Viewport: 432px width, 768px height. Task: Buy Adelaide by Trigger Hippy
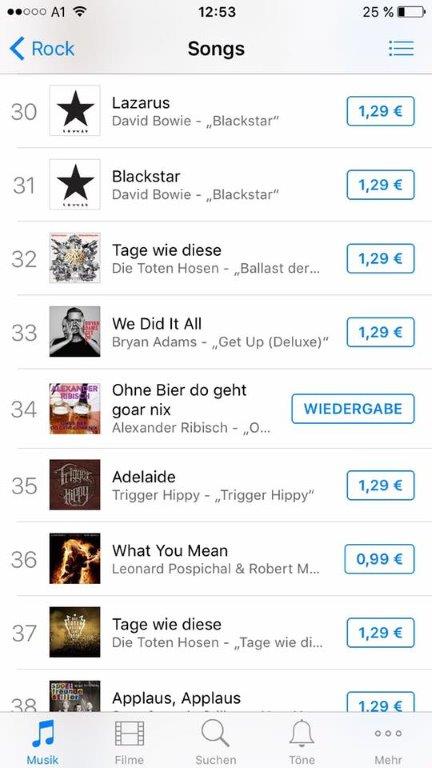click(x=381, y=485)
